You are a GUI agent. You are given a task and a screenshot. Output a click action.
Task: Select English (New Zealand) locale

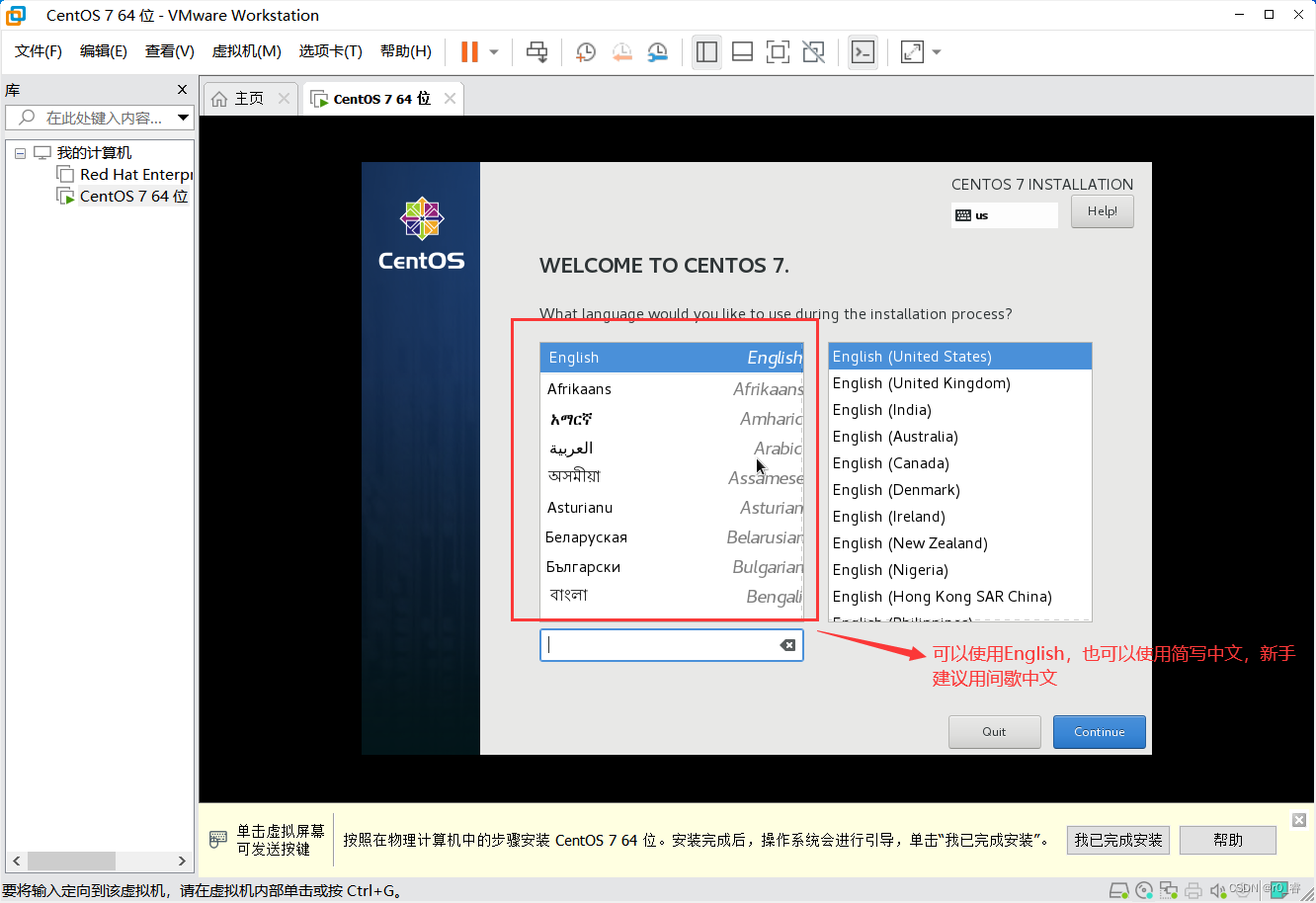pyautogui.click(x=960, y=543)
